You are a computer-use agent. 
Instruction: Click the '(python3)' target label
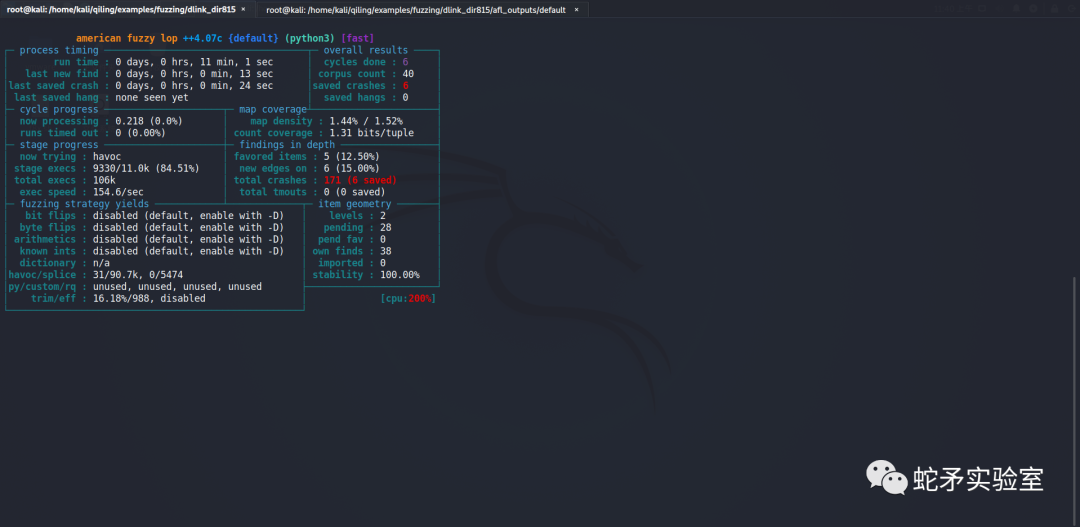point(310,39)
